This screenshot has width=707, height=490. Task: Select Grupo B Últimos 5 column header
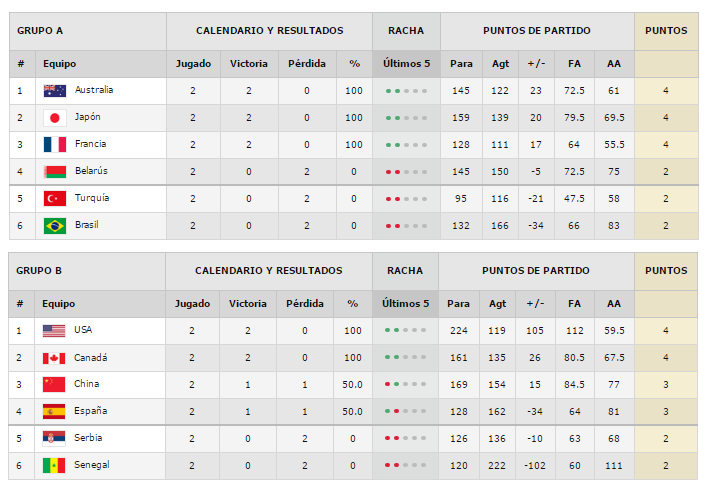point(405,303)
